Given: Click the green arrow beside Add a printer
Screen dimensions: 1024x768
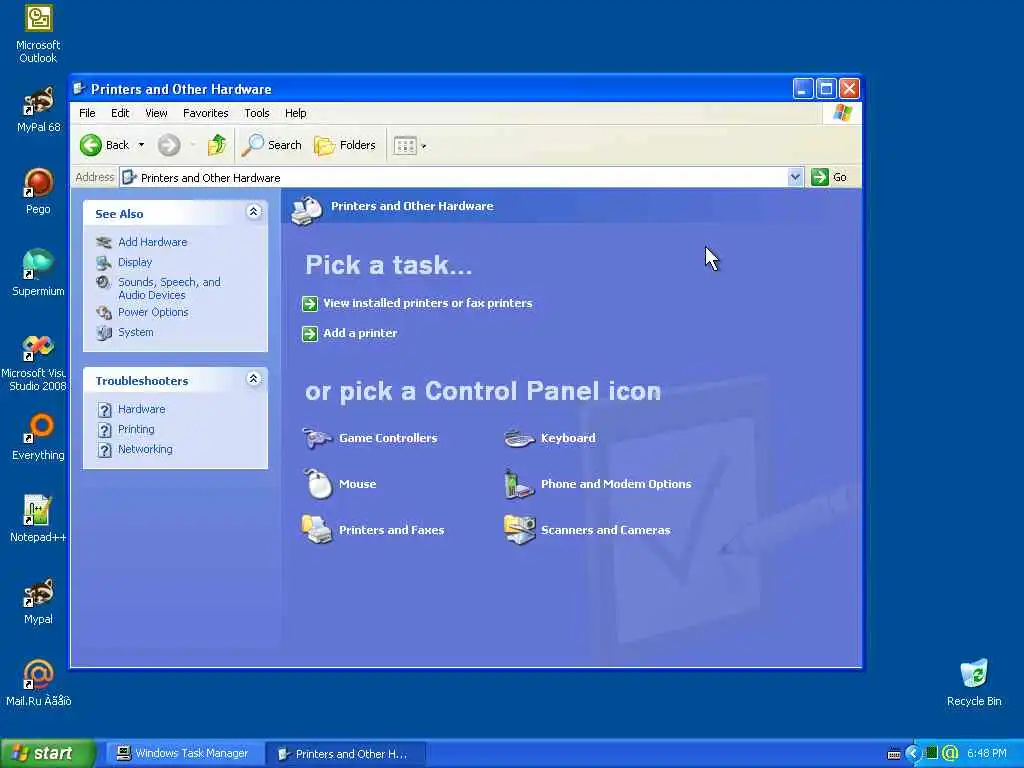Looking at the screenshot, I should 310,334.
